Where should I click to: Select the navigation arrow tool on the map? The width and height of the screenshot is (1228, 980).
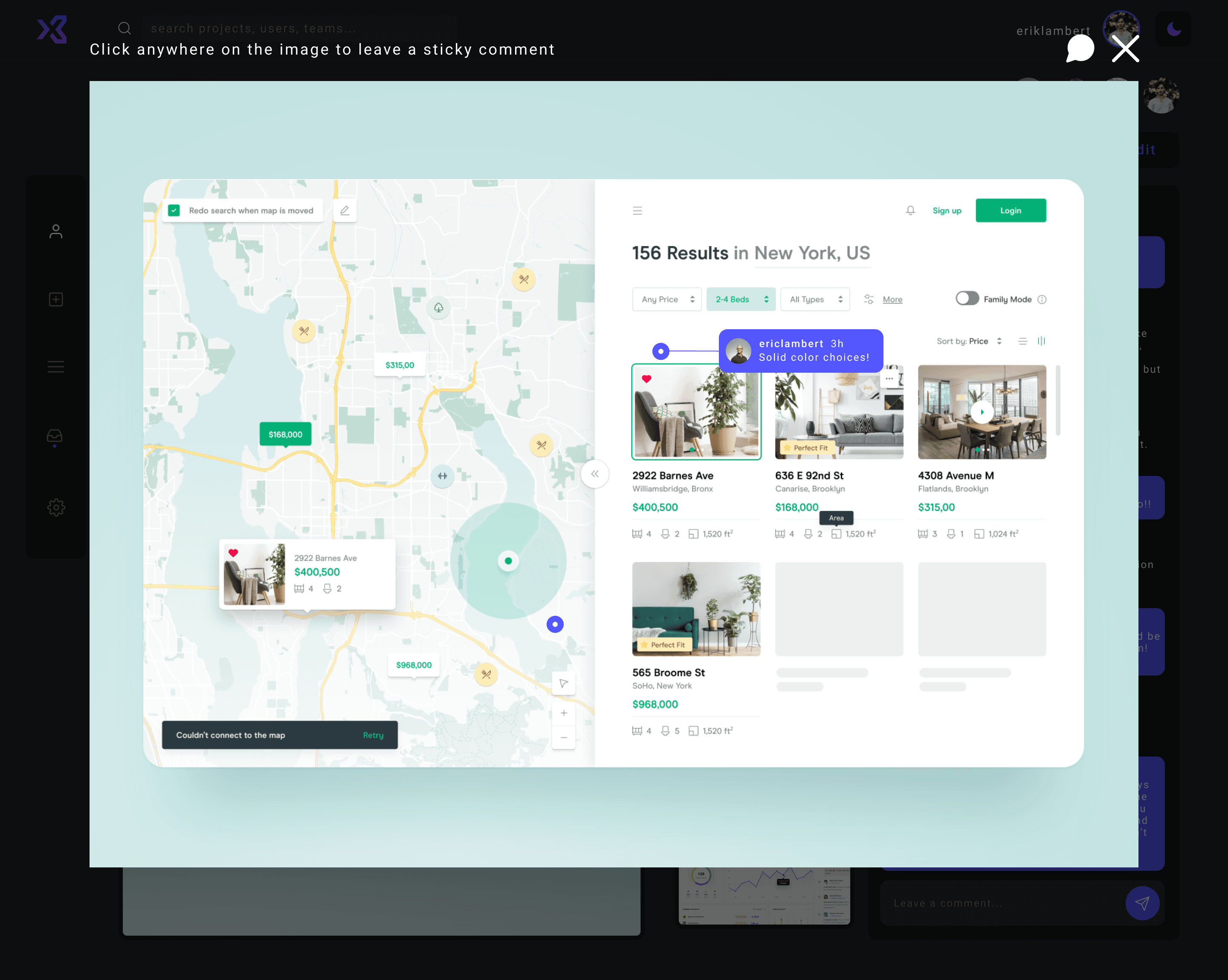563,683
